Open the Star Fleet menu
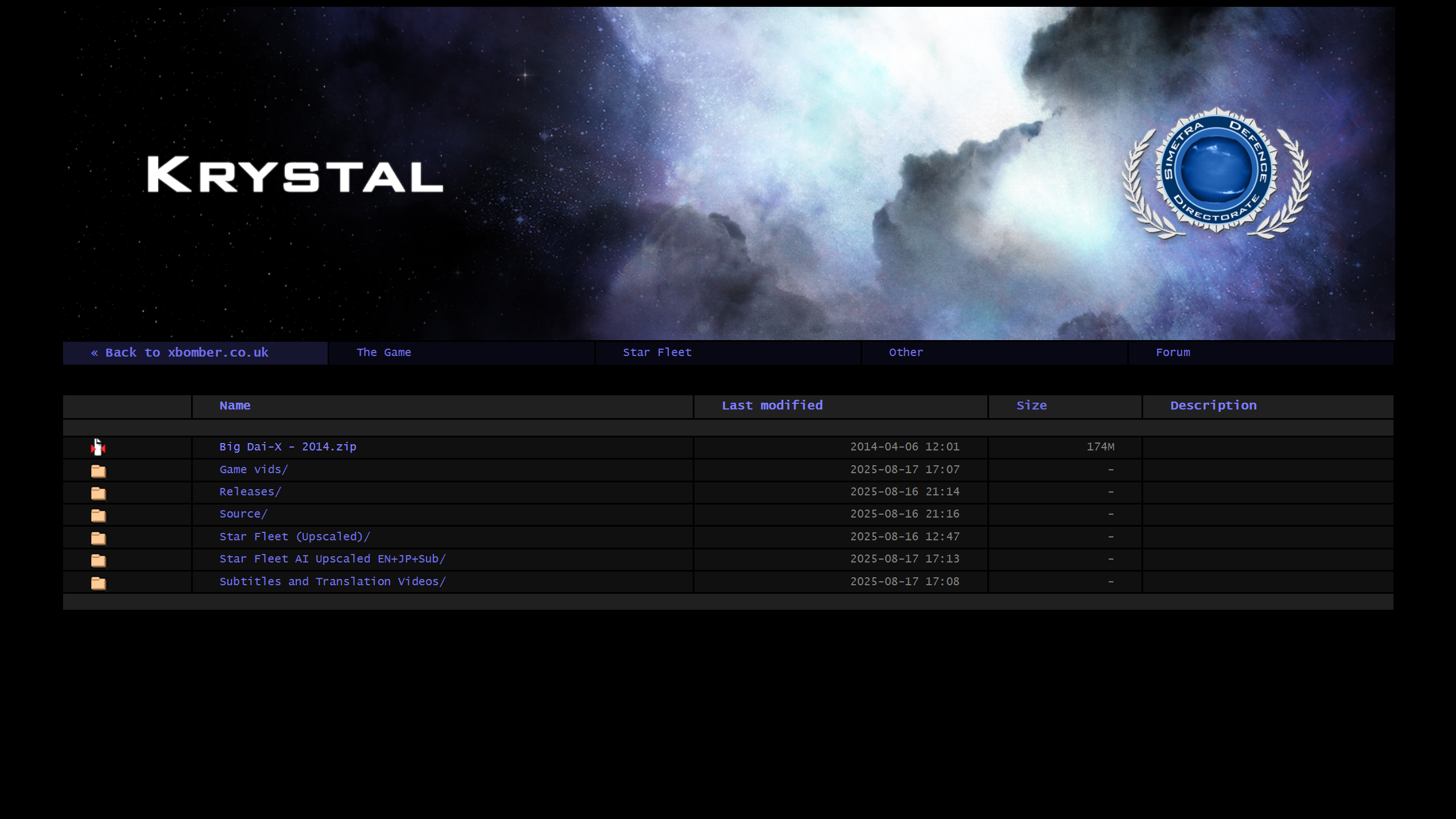This screenshot has height=819, width=1456. coord(657,353)
